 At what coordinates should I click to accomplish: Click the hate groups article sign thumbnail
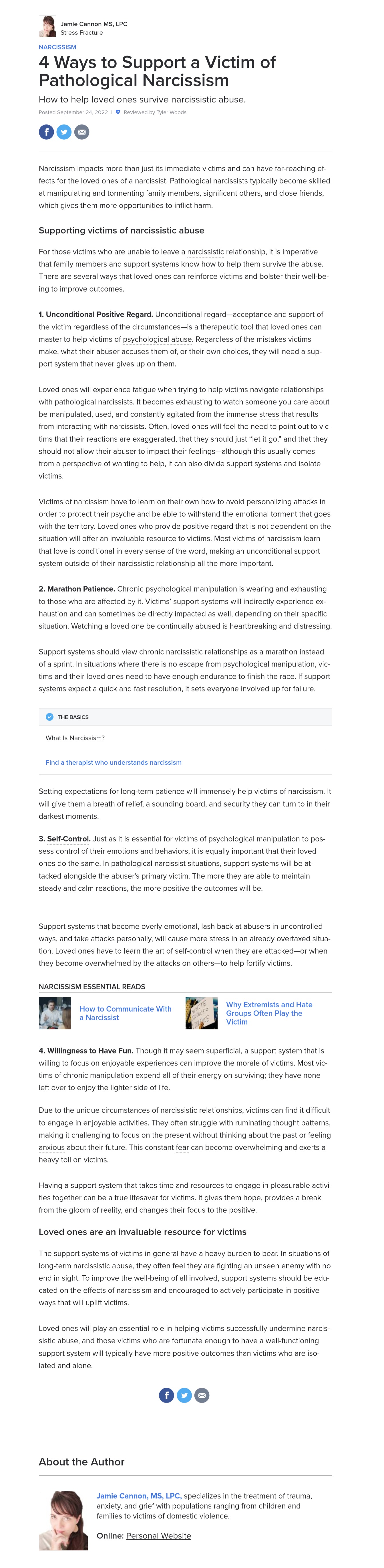[201, 1013]
